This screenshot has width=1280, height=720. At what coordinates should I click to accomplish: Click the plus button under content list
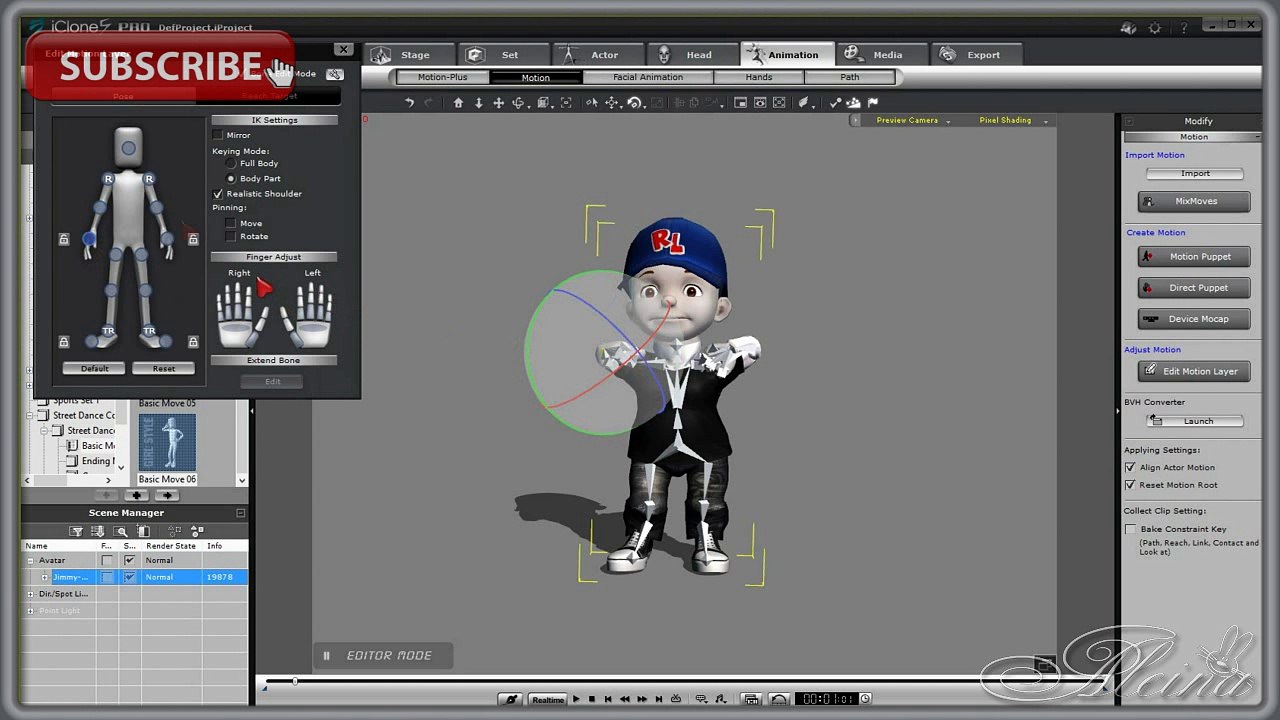[x=136, y=495]
